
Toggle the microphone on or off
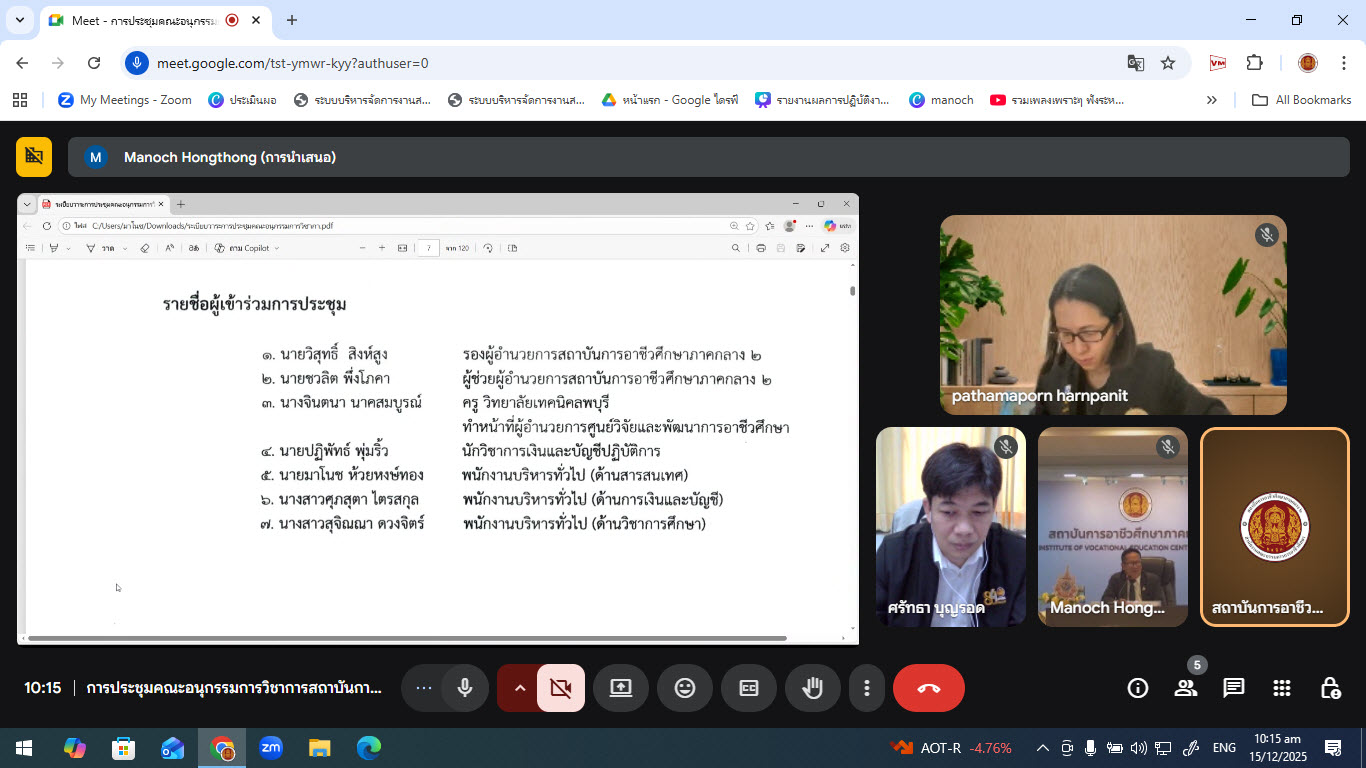[x=464, y=688]
